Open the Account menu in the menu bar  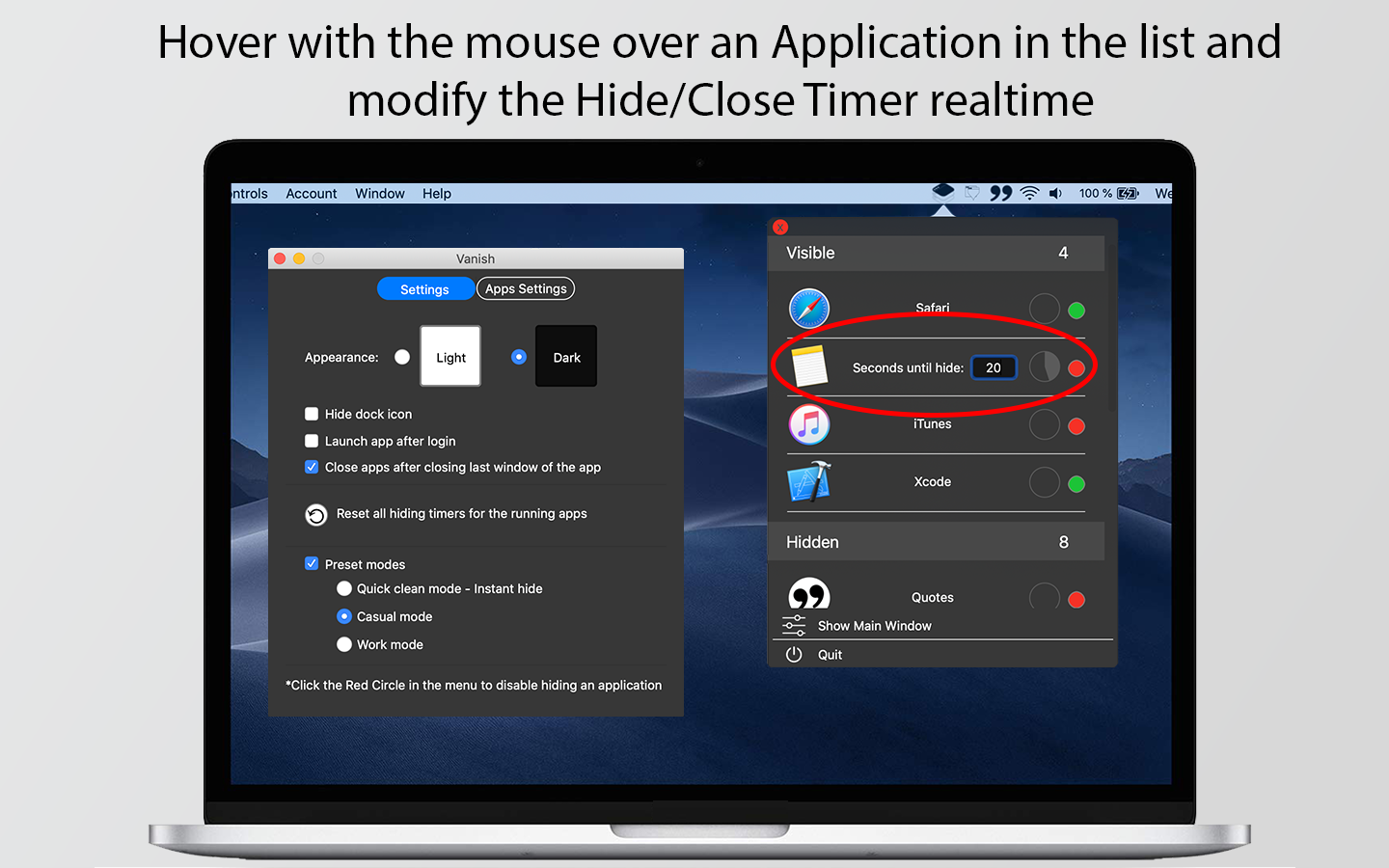(311, 193)
